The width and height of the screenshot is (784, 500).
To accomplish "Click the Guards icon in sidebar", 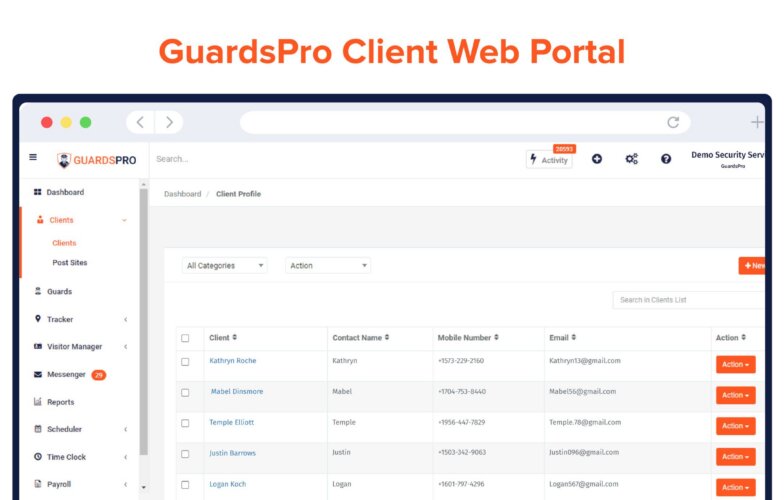I will click(x=38, y=291).
